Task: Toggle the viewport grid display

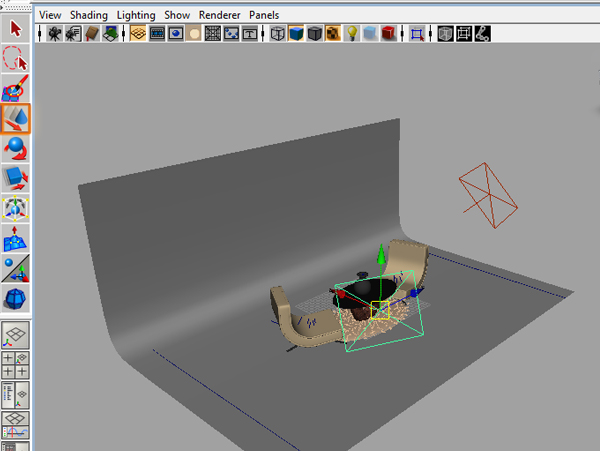Action: coord(138,34)
